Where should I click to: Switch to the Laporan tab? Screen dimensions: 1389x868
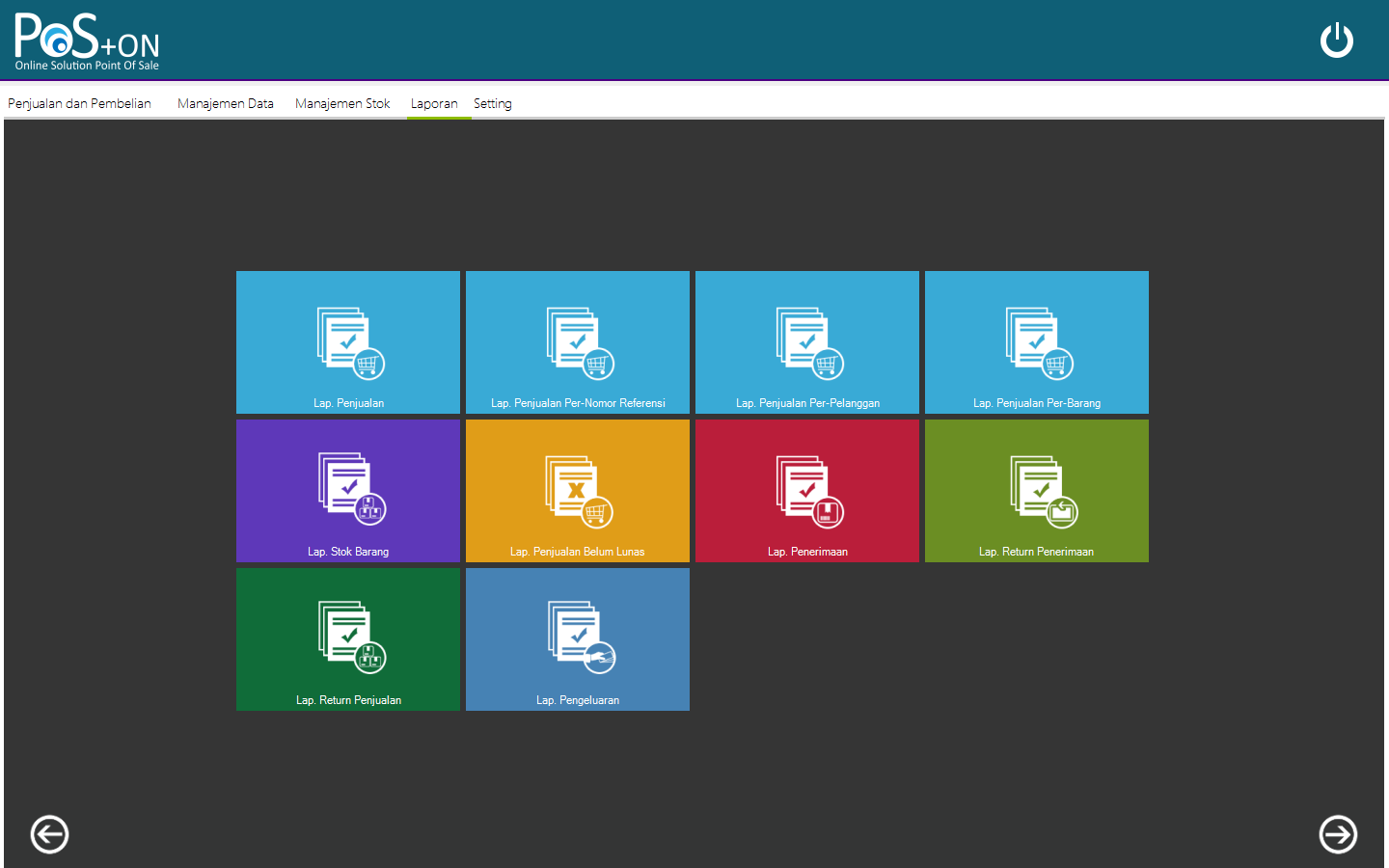pos(435,103)
